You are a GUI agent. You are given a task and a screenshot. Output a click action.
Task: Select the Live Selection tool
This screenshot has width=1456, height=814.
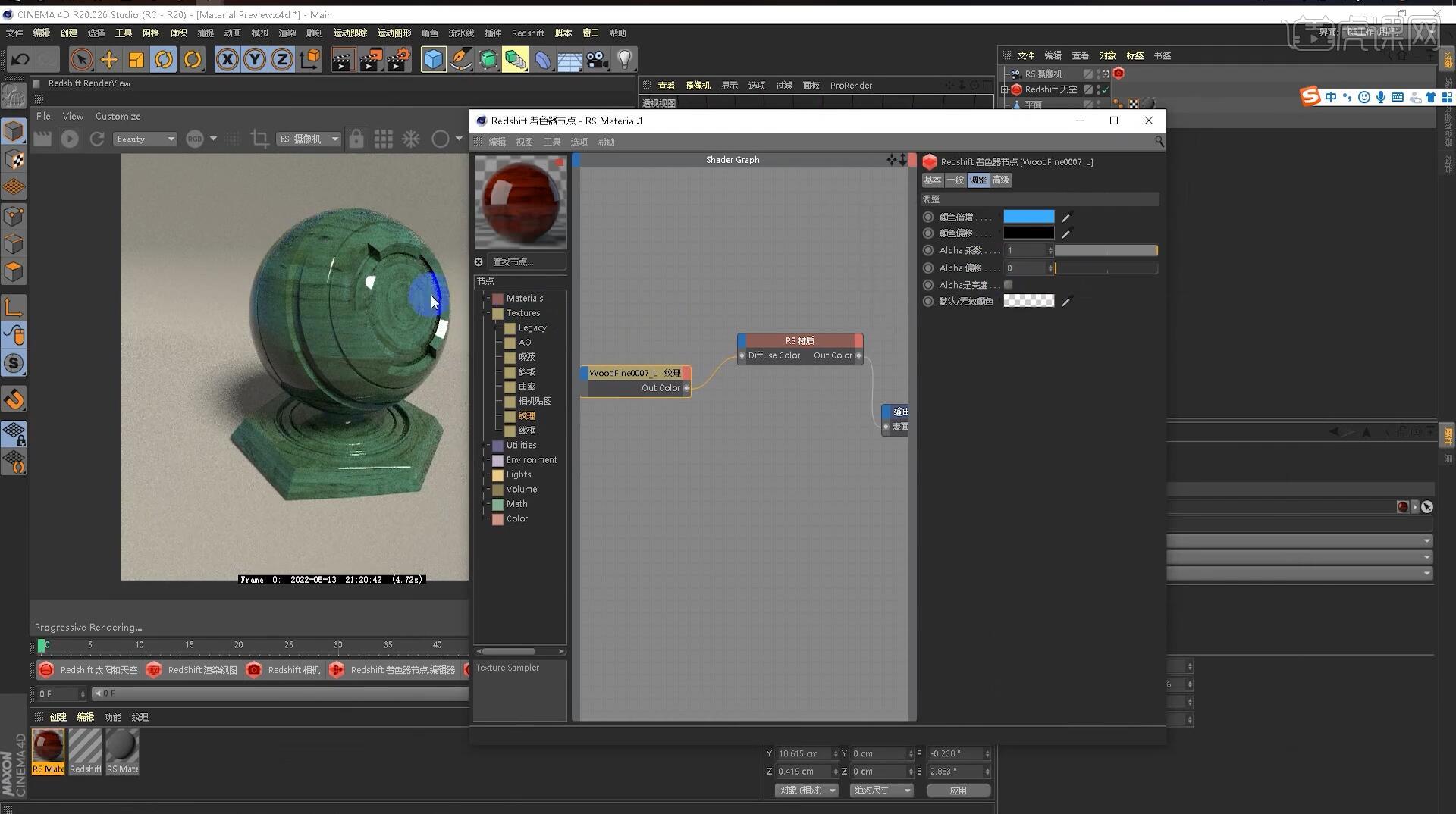[x=81, y=59]
